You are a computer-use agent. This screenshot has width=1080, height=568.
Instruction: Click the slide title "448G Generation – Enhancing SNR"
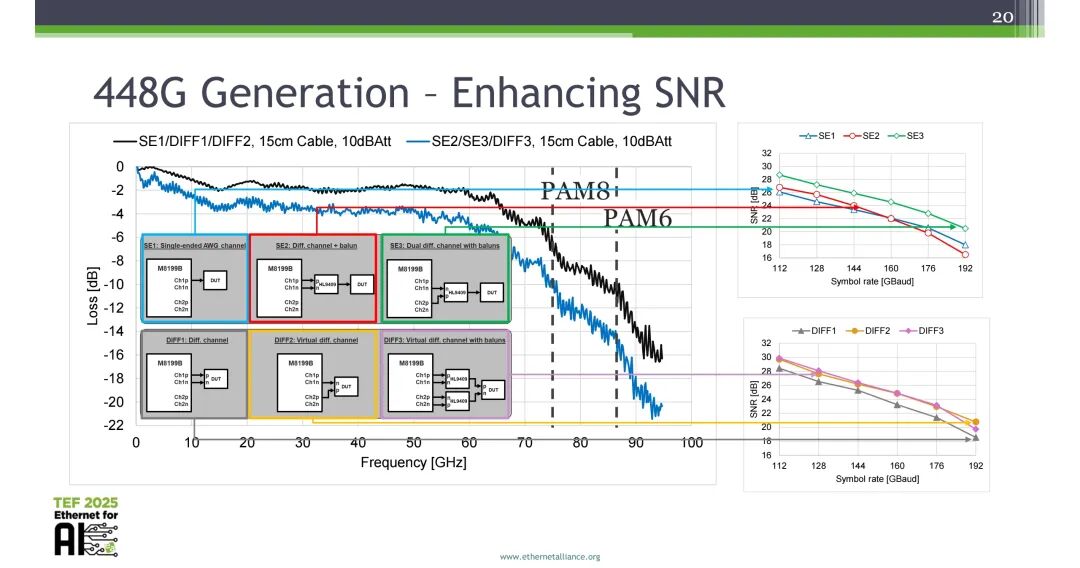click(x=409, y=93)
